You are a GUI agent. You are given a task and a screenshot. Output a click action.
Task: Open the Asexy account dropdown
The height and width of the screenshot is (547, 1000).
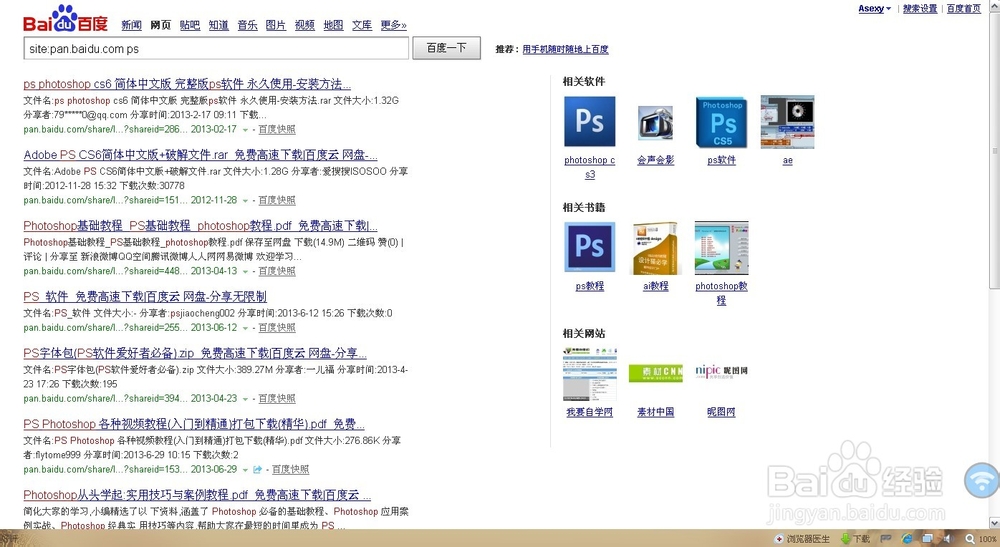874,8
